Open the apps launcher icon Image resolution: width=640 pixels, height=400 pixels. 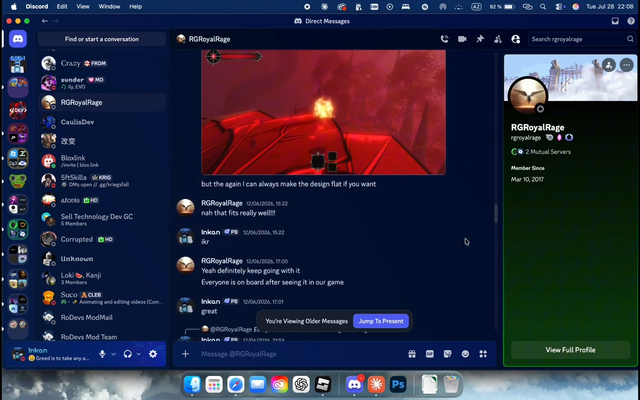coord(483,354)
